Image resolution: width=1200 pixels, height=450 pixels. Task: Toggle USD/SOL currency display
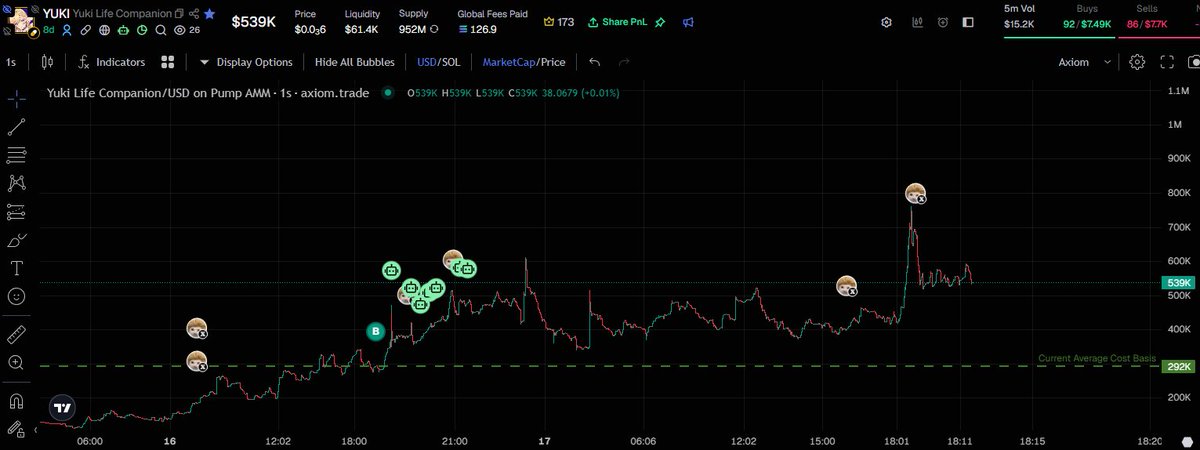pos(439,62)
